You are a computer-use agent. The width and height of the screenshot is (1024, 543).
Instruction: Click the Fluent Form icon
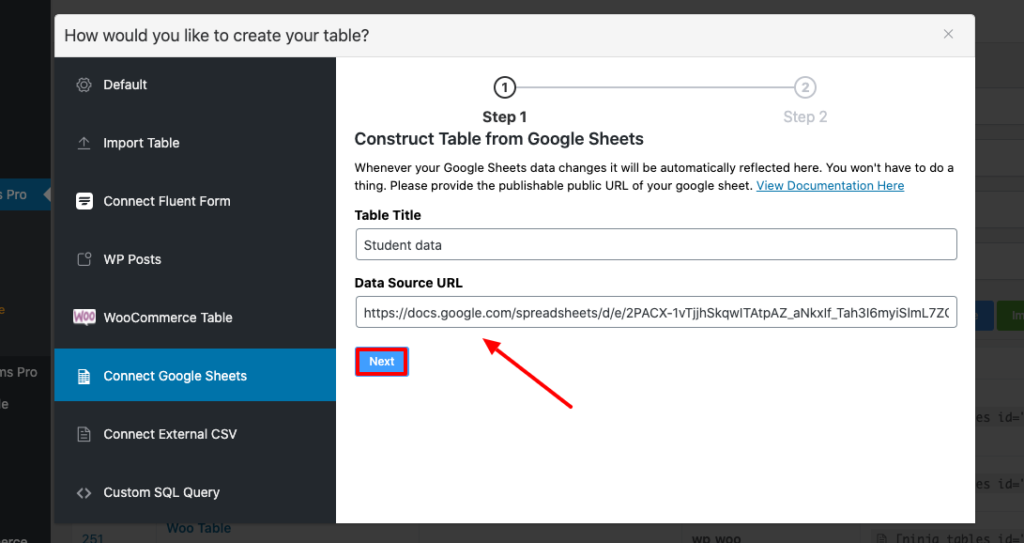pos(84,201)
